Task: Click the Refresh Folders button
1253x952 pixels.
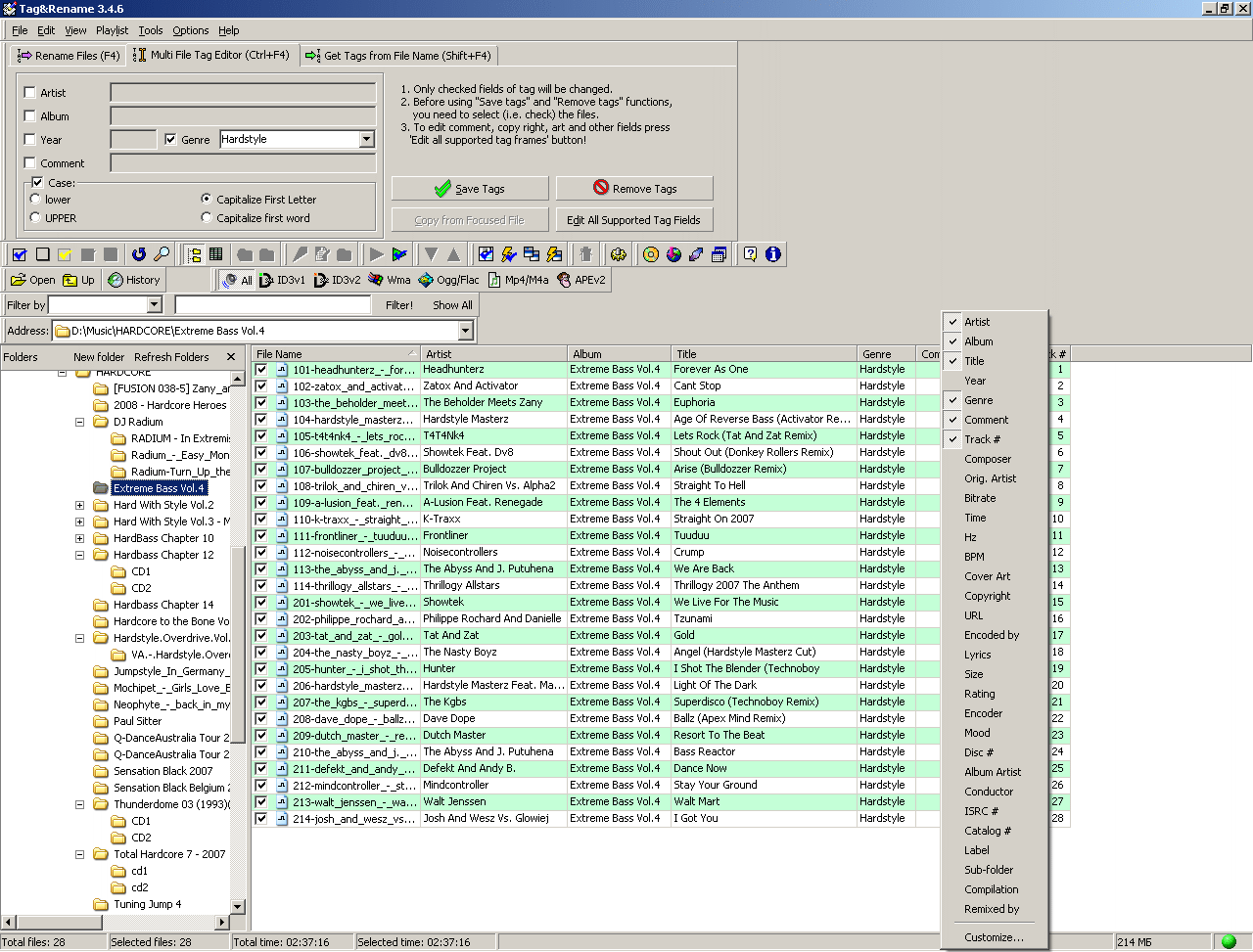Action: pos(171,357)
